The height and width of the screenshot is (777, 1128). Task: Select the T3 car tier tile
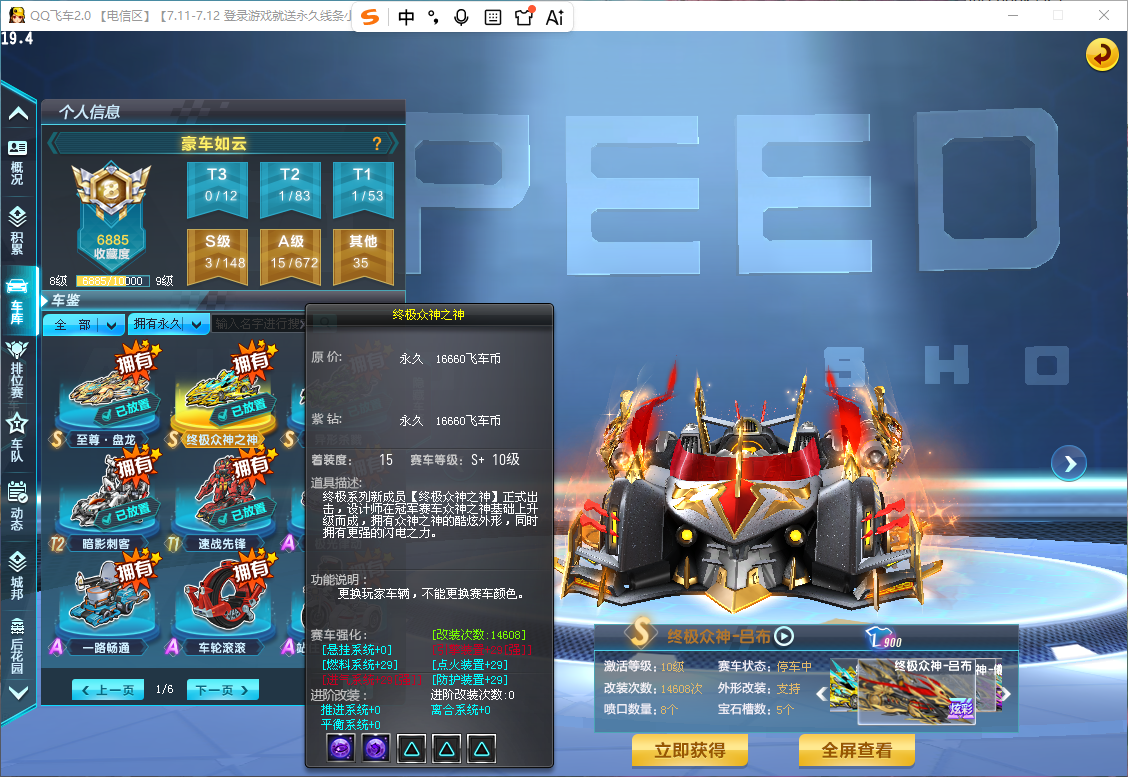click(218, 189)
